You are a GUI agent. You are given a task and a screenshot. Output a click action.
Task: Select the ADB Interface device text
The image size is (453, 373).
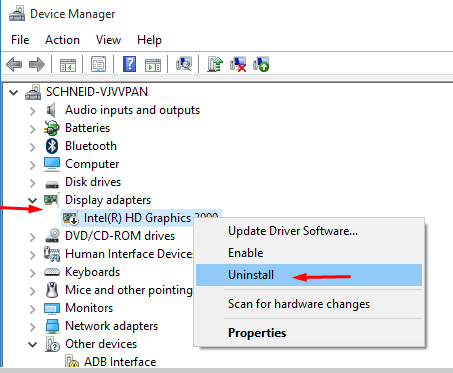point(120,362)
